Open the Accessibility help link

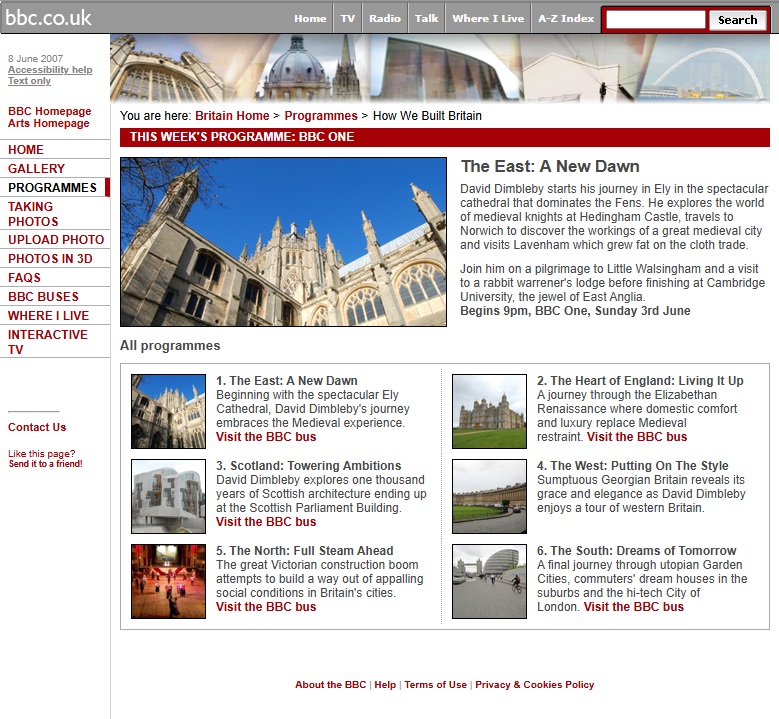point(50,70)
